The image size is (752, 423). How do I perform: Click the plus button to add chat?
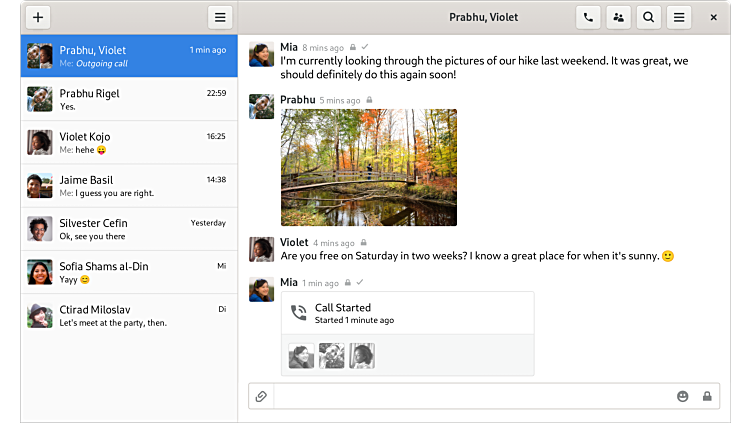[x=38, y=17]
